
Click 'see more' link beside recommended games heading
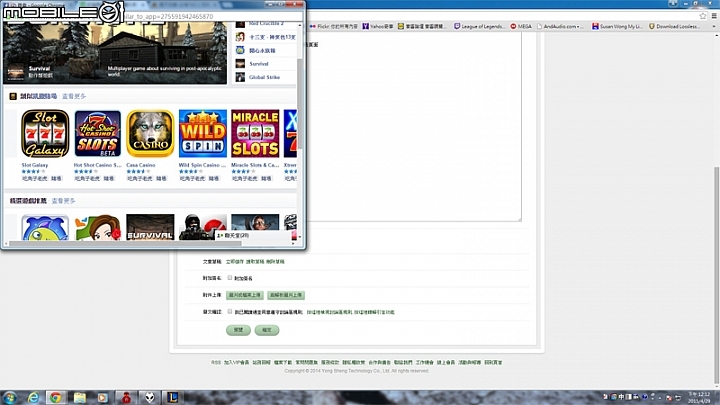tap(63, 201)
